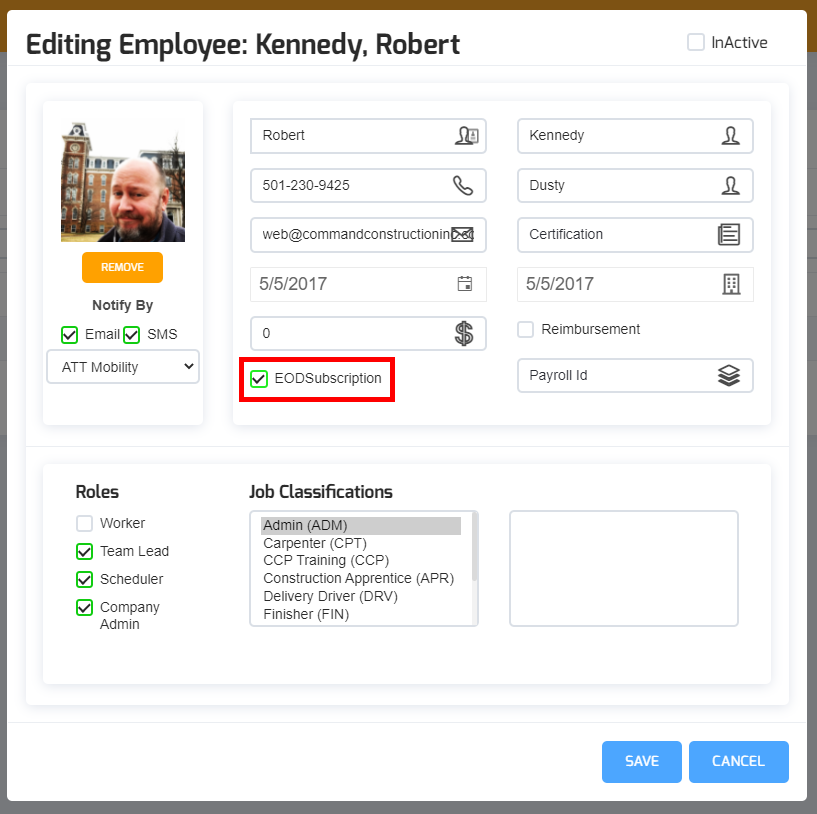Select Delivery Driver (DRV) classification
This screenshot has height=814, width=817.
pos(330,597)
